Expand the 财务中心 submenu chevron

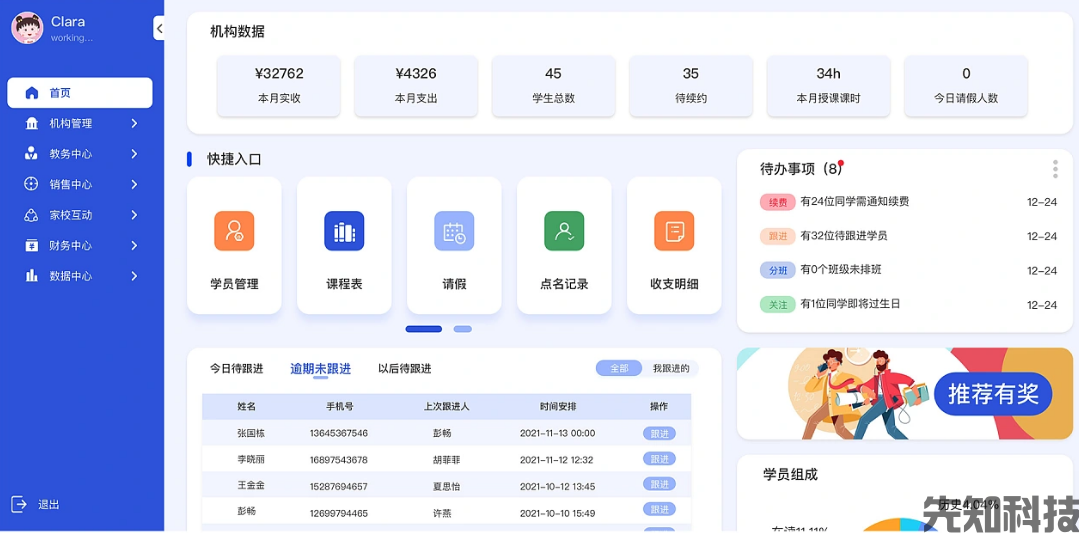point(134,246)
